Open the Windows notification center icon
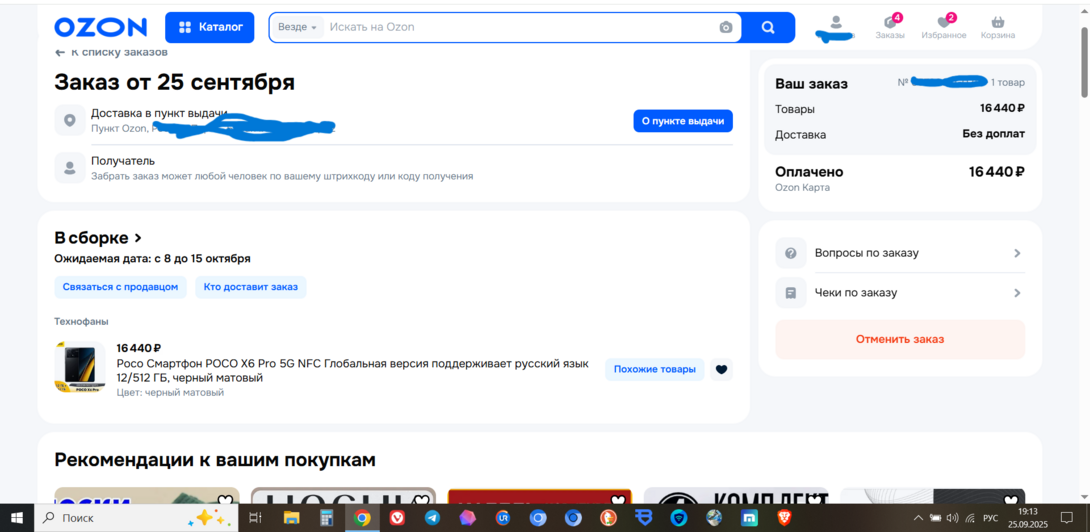 pos(1066,518)
